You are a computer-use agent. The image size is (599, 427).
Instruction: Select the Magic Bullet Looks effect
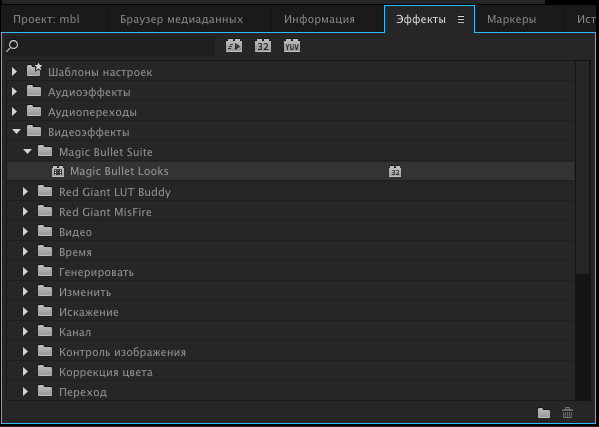tap(290, 171)
